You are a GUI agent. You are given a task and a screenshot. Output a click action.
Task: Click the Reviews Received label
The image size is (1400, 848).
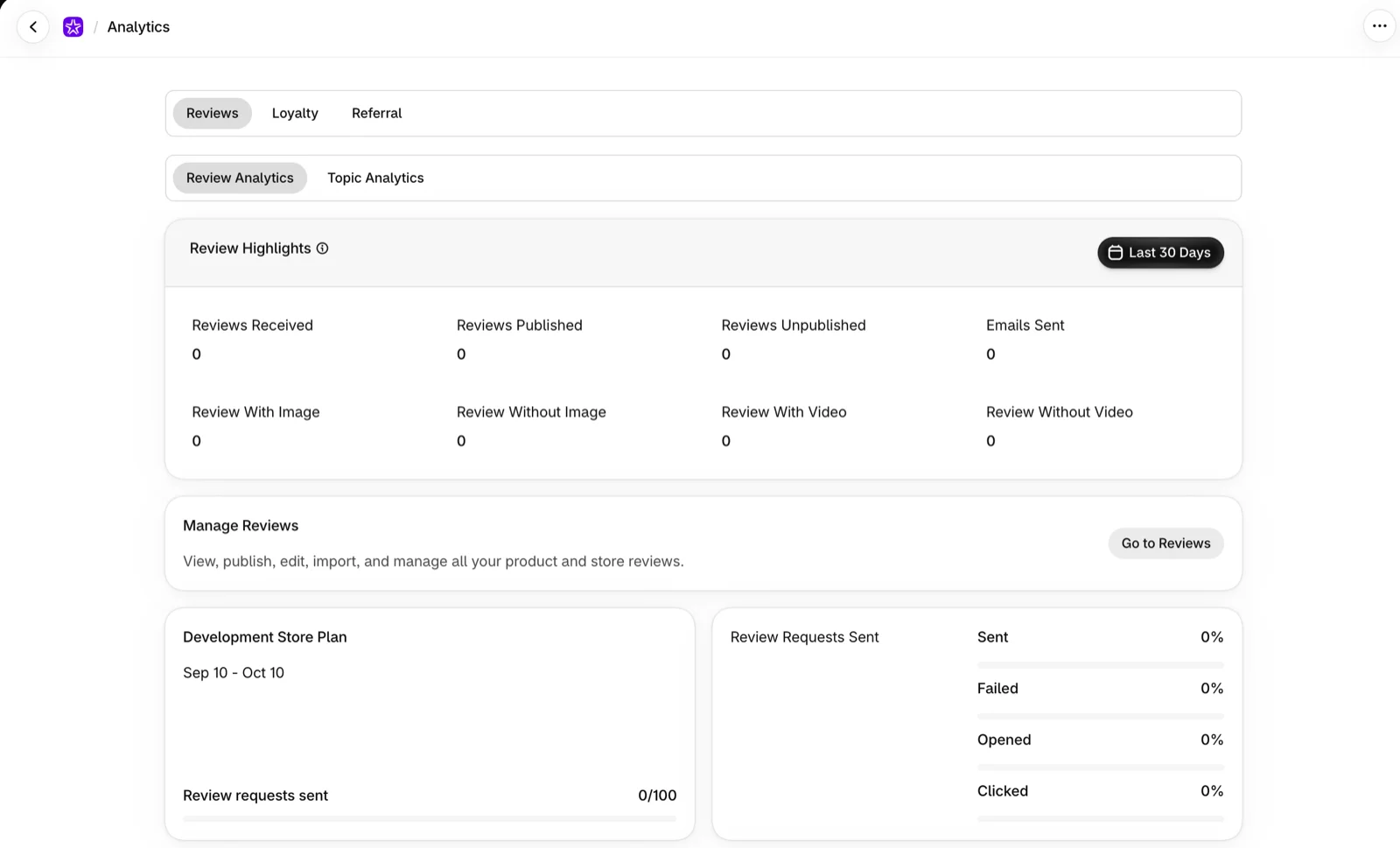click(252, 326)
